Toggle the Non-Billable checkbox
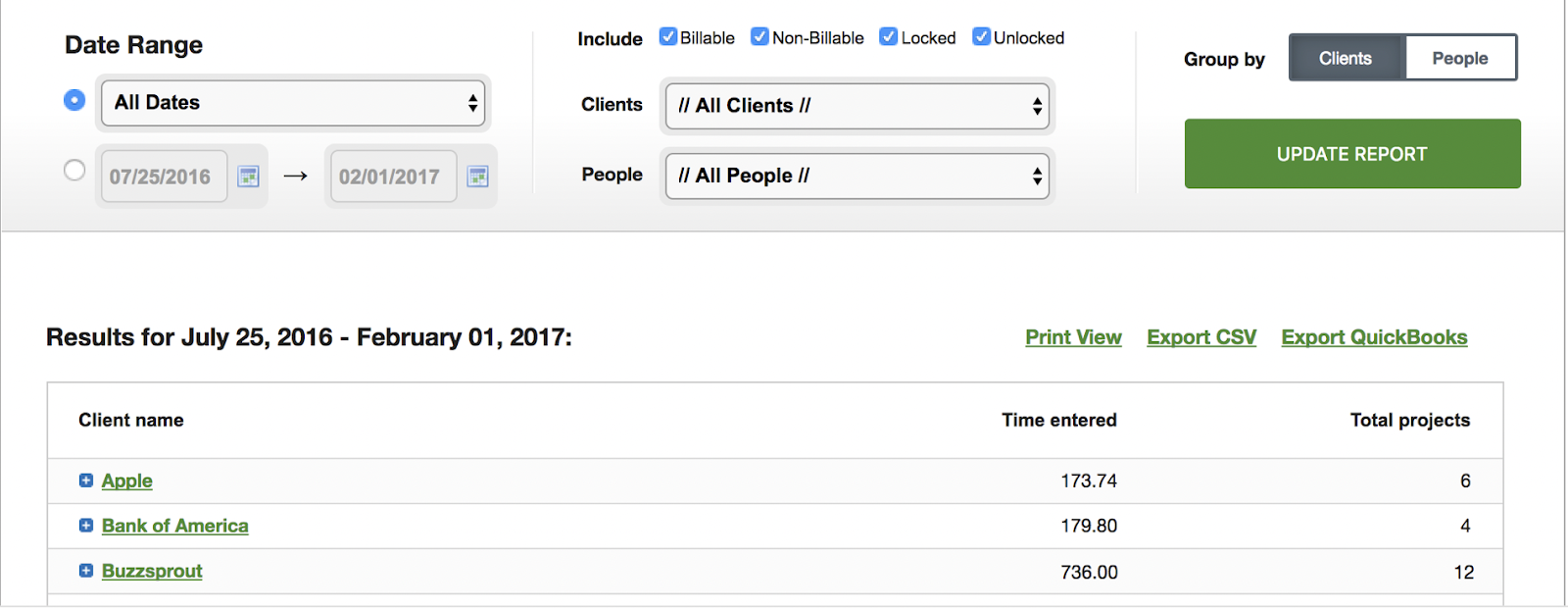Image resolution: width=1568 pixels, height=608 pixels. pyautogui.click(x=759, y=37)
